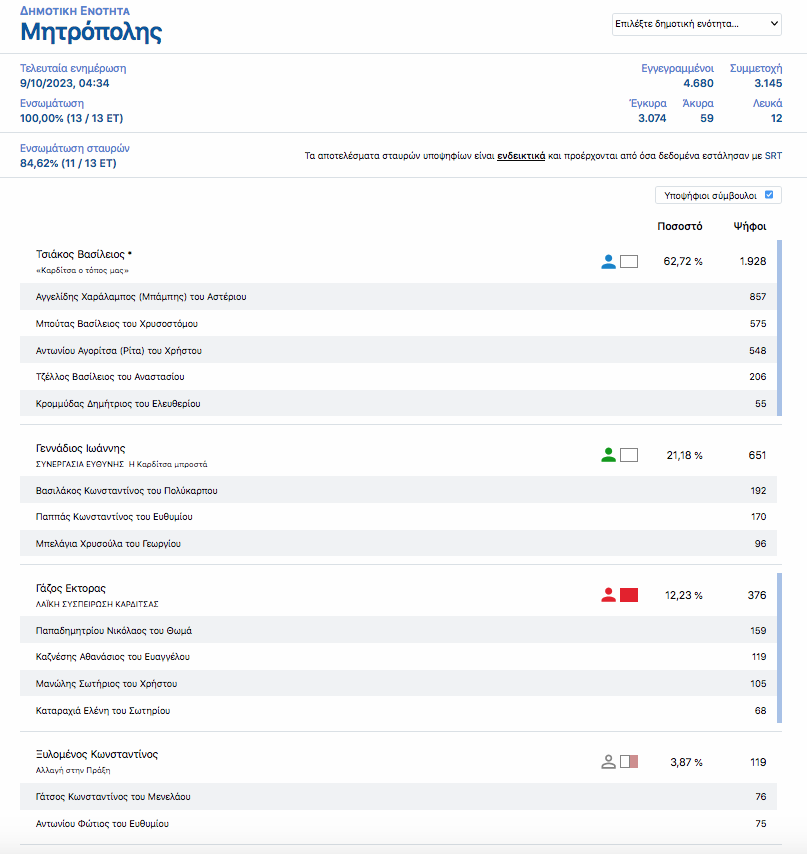The height and width of the screenshot is (854, 807).
Task: Toggle the Υποψήφιοι σύμβουλοι checkbox
Action: (768, 196)
